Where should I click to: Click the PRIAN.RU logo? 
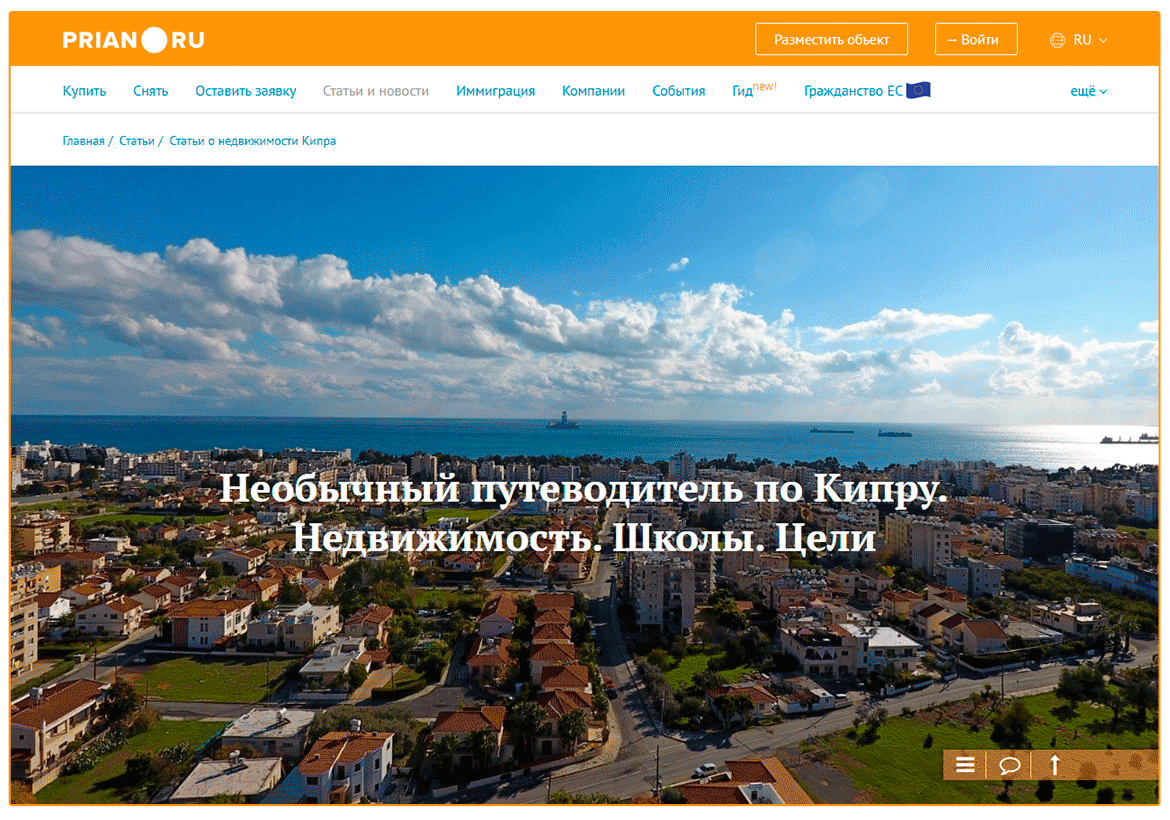pyautogui.click(x=133, y=40)
